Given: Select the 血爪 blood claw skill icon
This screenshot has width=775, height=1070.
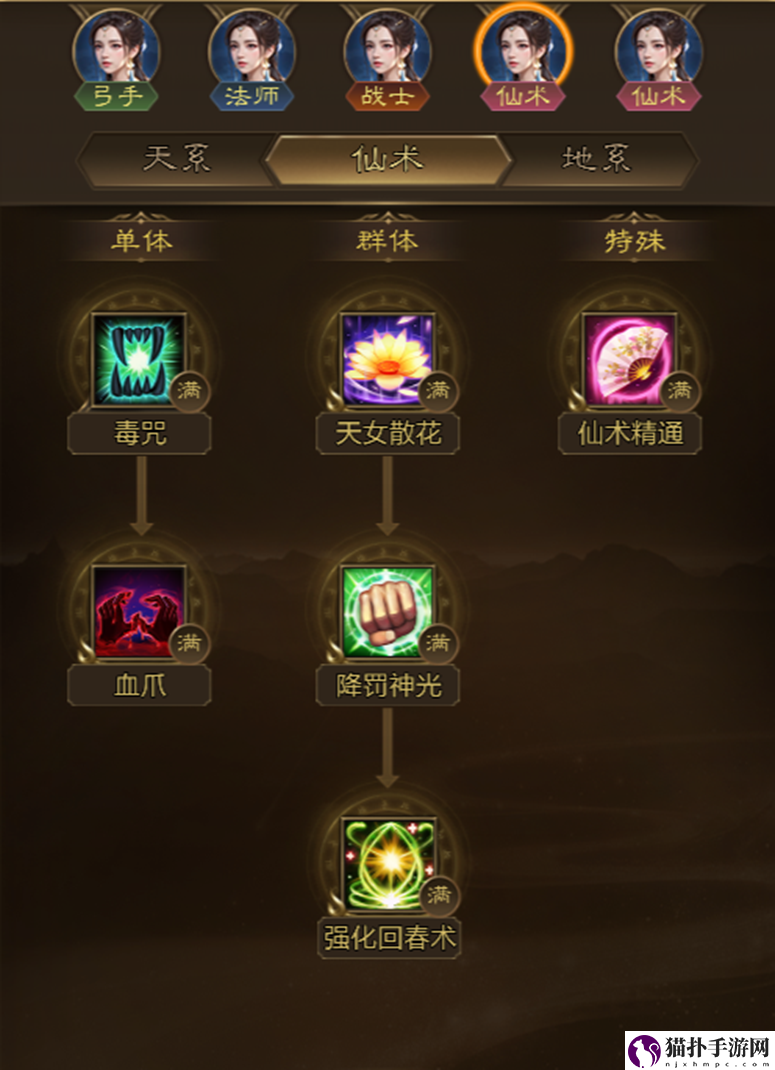Looking at the screenshot, I should (x=138, y=611).
